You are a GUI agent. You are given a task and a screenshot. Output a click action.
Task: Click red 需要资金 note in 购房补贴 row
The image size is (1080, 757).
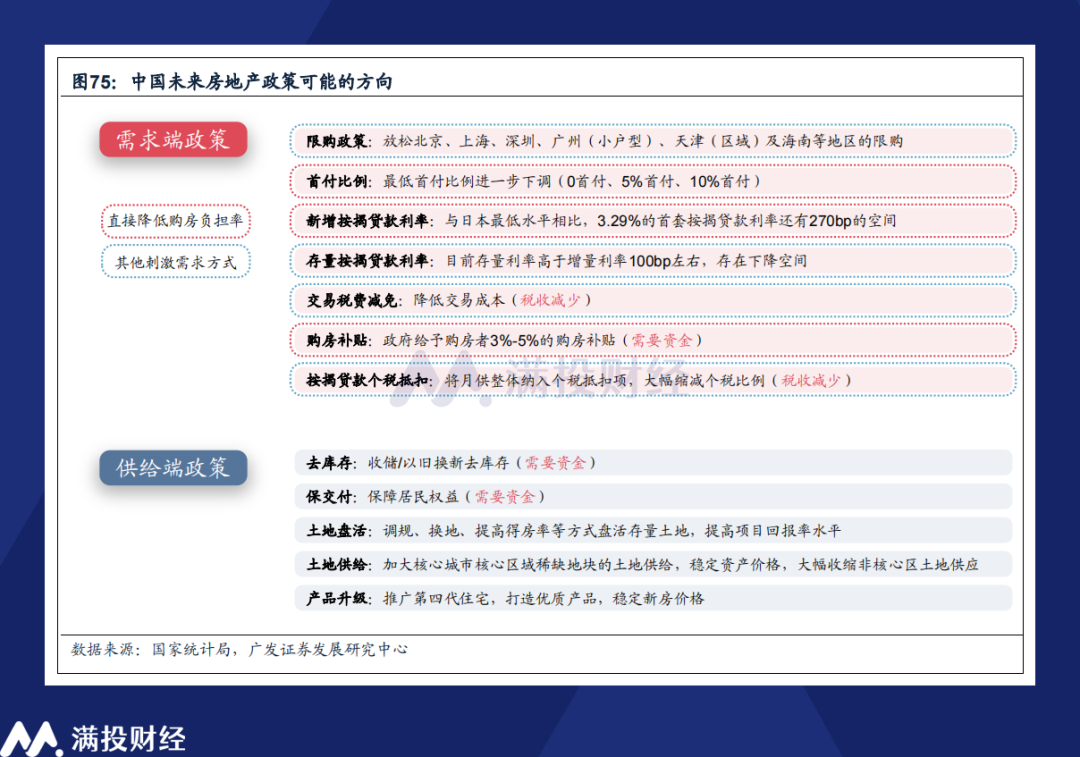[662, 340]
